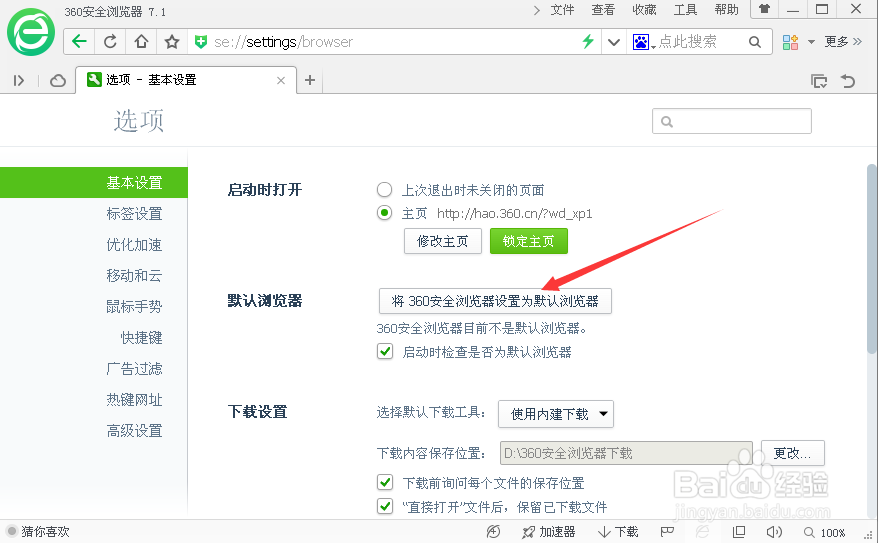Image resolution: width=878 pixels, height=543 pixels.
Task: Open the 工具 menu
Action: (685, 10)
